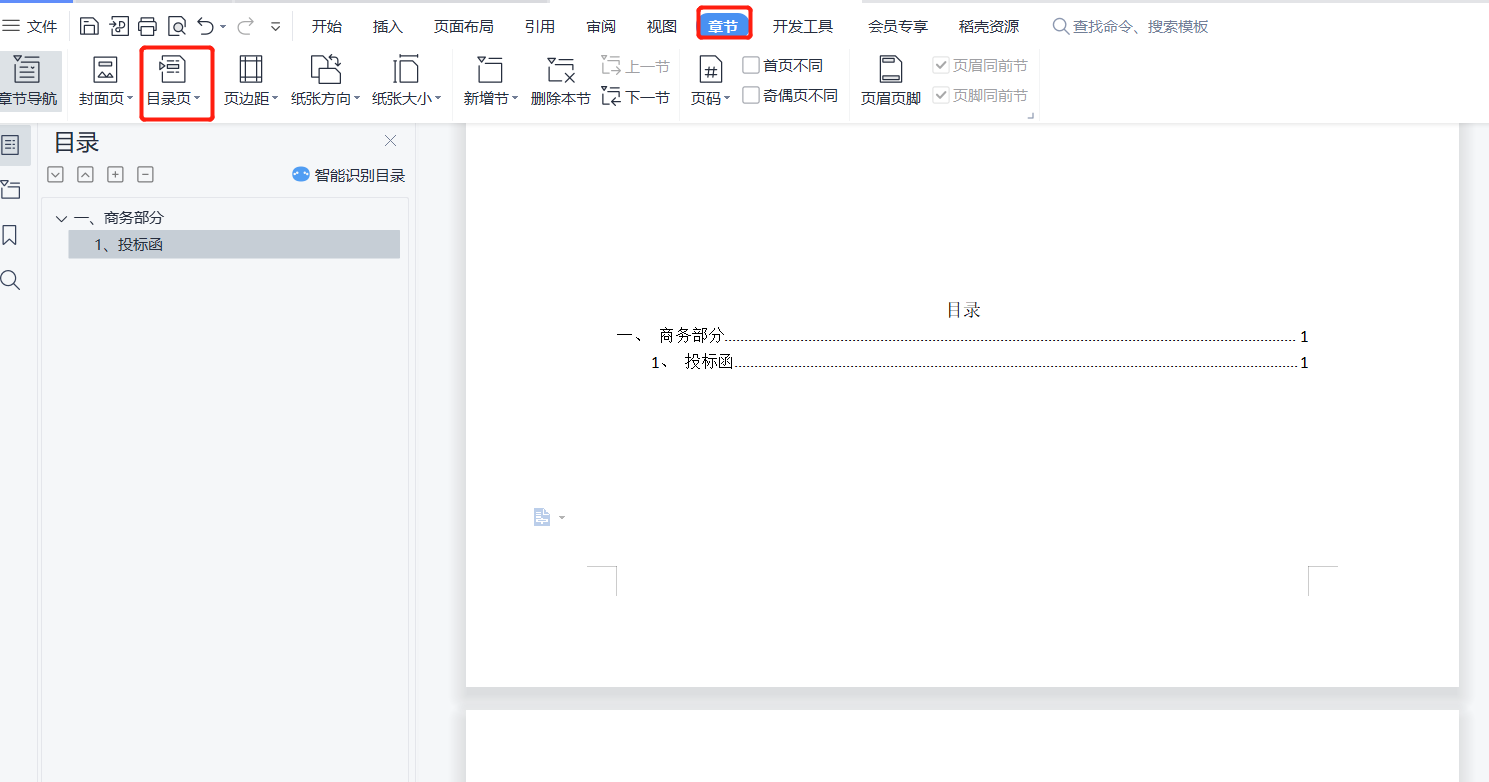
Task: Switch to the 引用 tab
Action: pos(540,27)
